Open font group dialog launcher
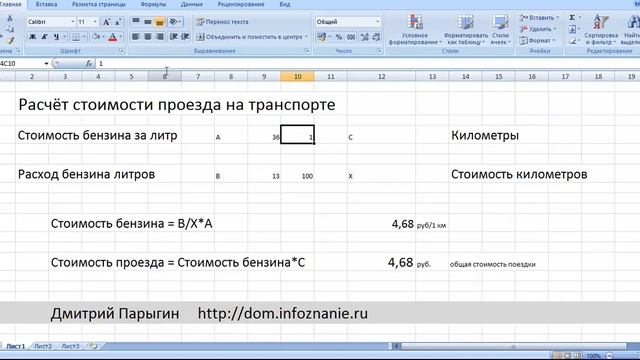This screenshot has height=360, width=640. pyautogui.click(x=122, y=51)
